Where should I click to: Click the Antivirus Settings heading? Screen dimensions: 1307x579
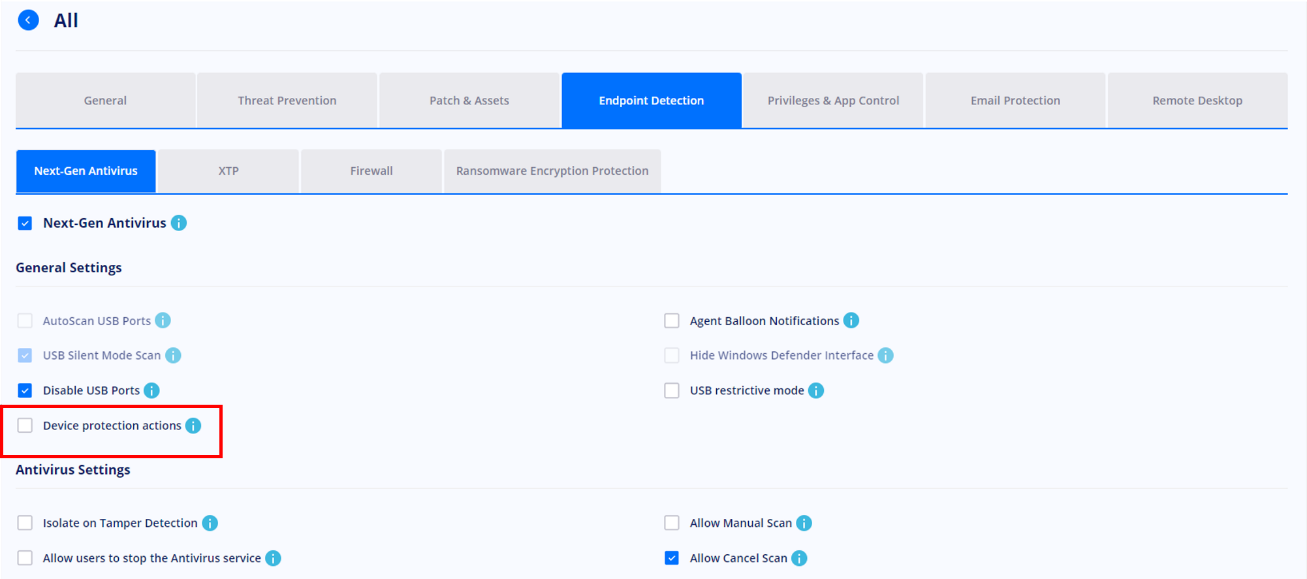(x=73, y=470)
